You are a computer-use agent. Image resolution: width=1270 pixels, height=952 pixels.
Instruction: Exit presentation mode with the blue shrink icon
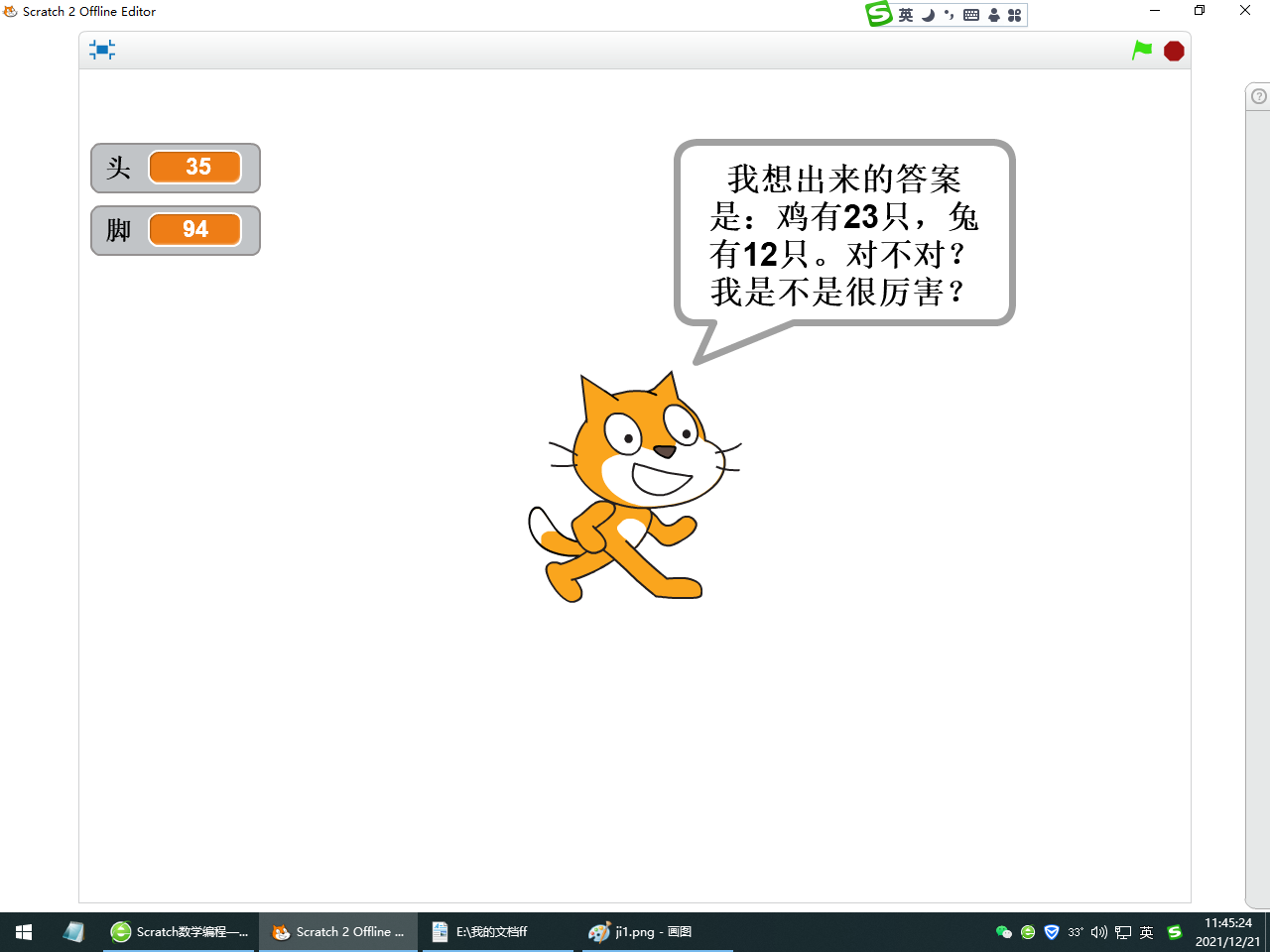pyautogui.click(x=102, y=50)
